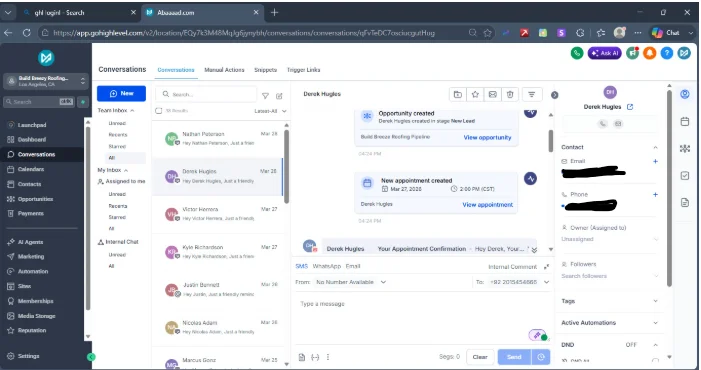Tick the select-all results checkbox
701x370 pixels.
(159, 111)
